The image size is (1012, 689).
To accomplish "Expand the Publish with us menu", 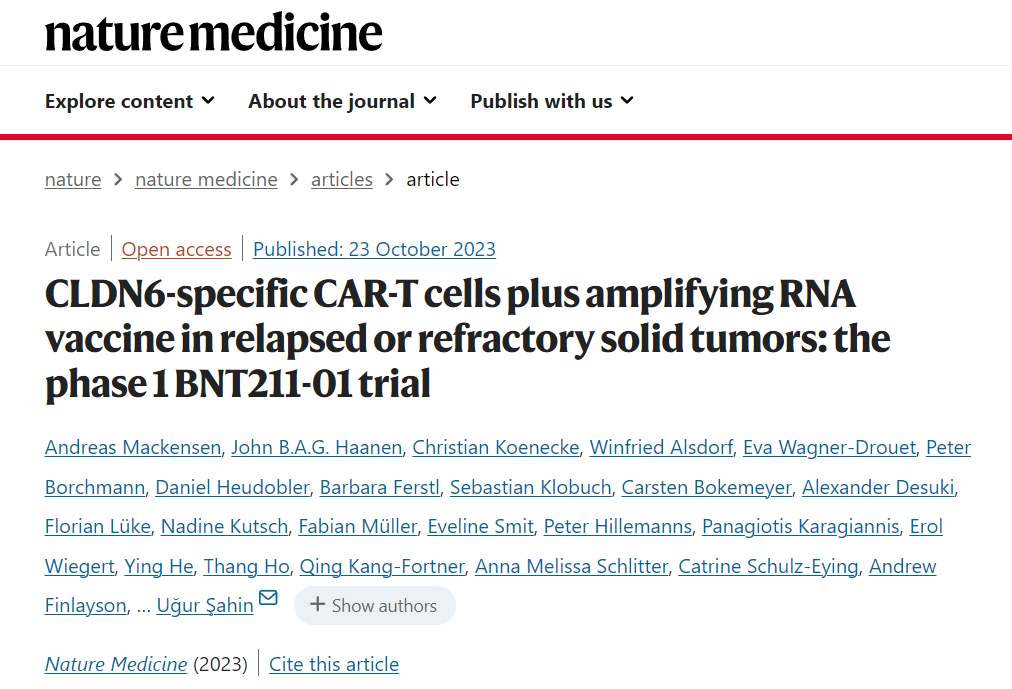I will [x=552, y=101].
